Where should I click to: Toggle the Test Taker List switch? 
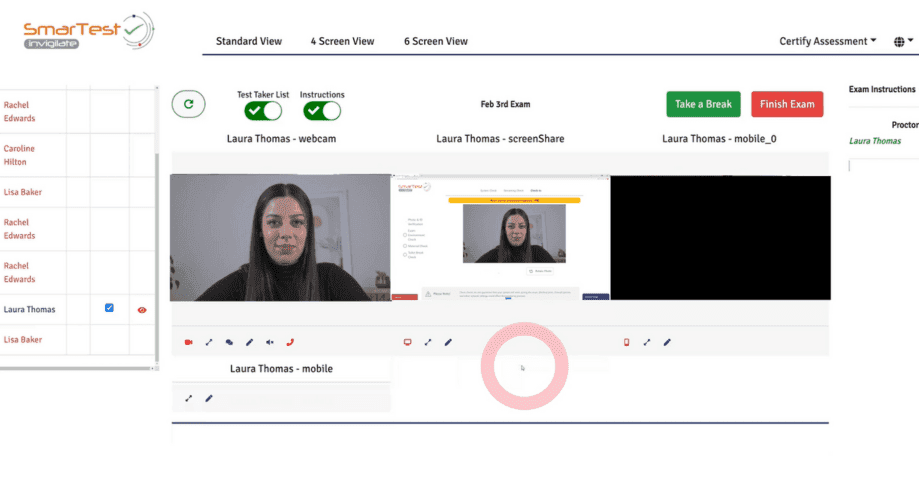262,110
